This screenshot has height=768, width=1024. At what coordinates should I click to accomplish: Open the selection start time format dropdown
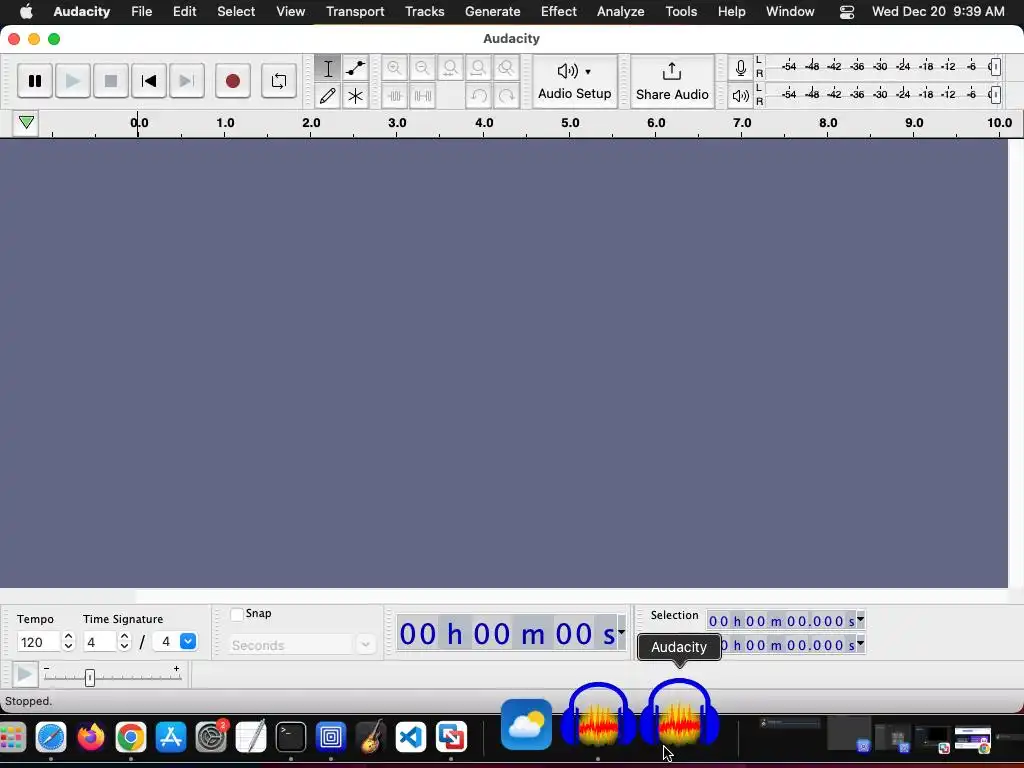click(x=861, y=618)
